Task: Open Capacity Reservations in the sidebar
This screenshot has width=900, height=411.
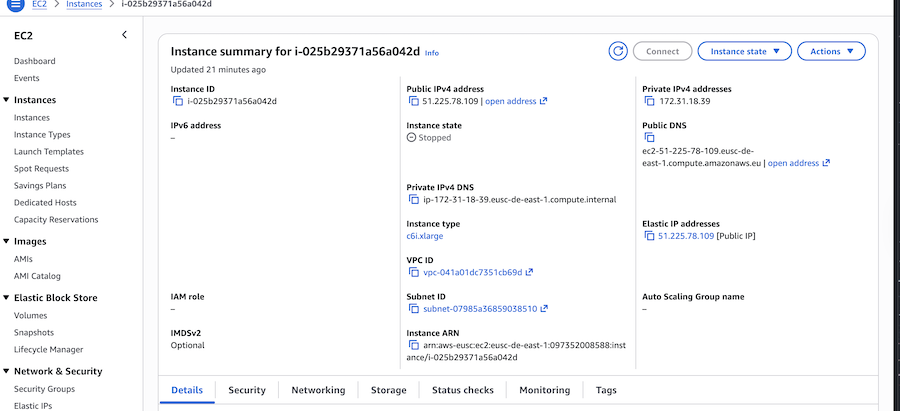Action: click(x=56, y=219)
